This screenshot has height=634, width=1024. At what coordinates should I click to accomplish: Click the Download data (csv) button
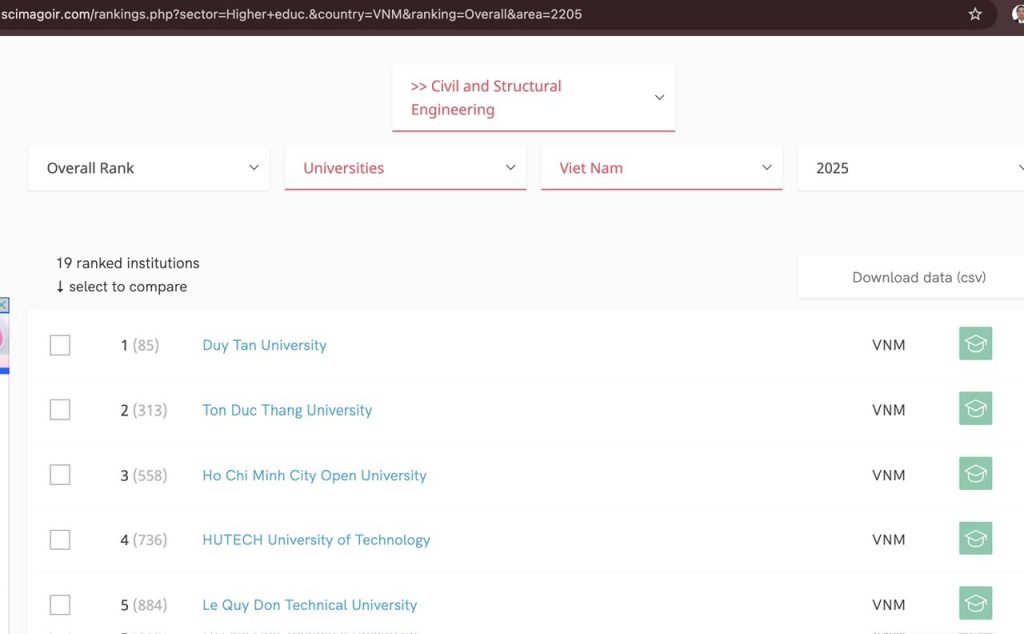[911, 277]
